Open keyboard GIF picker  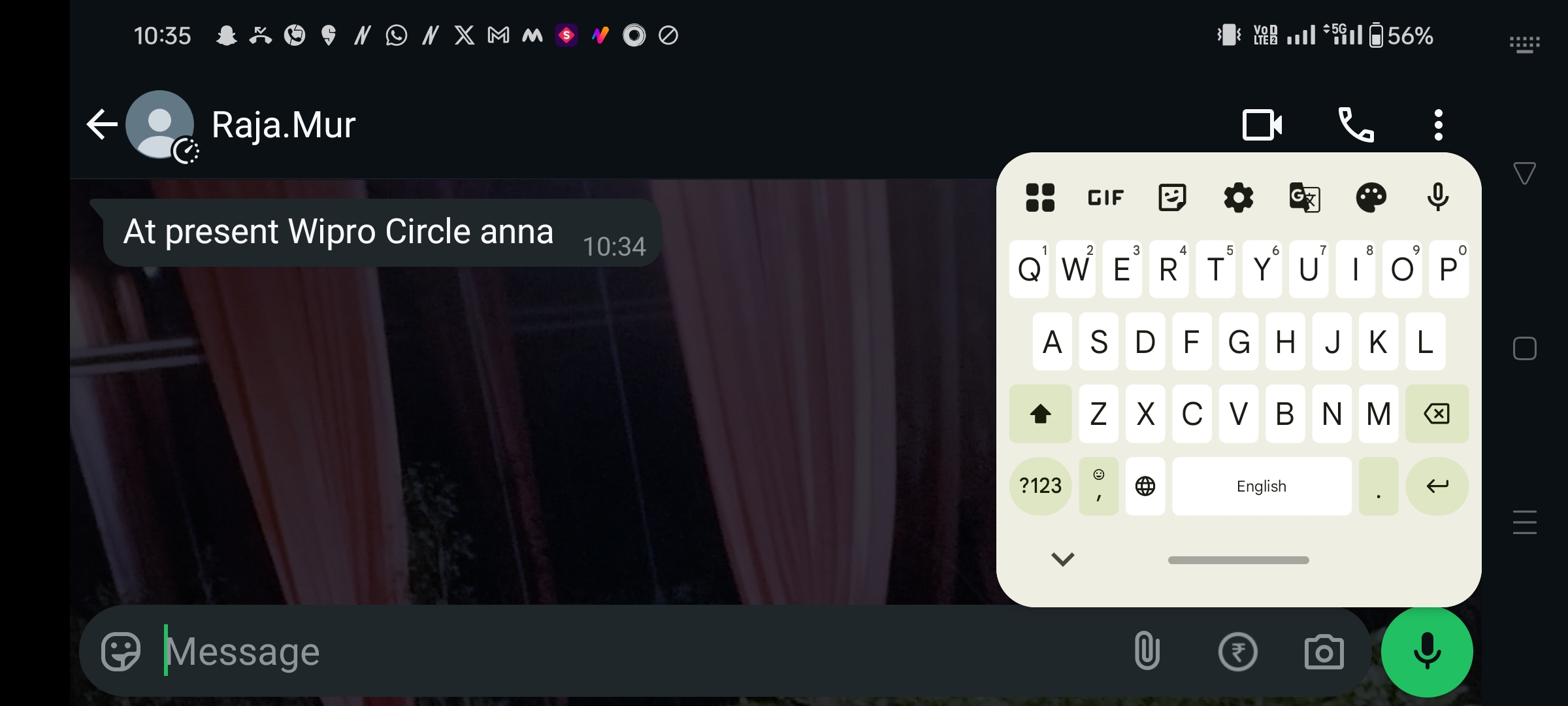pos(1105,197)
